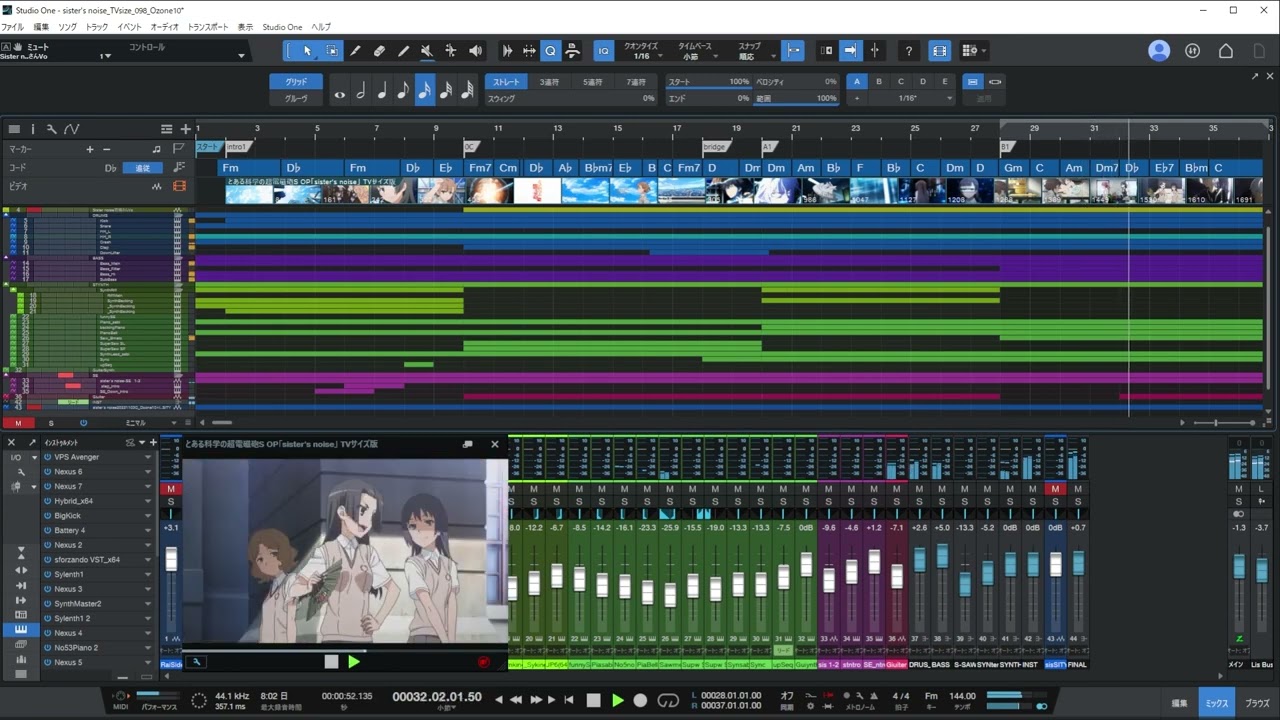Viewport: 1280px width, 720px height.
Task: Select 3連符 triplet quantize type
Action: [550, 82]
